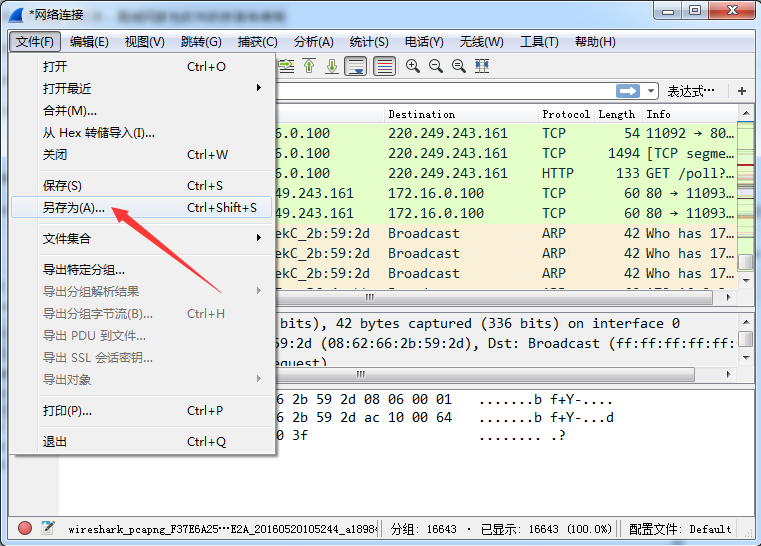Screen dimensions: 761x546
Task: Open the 统计(S) menu
Action: 369,42
